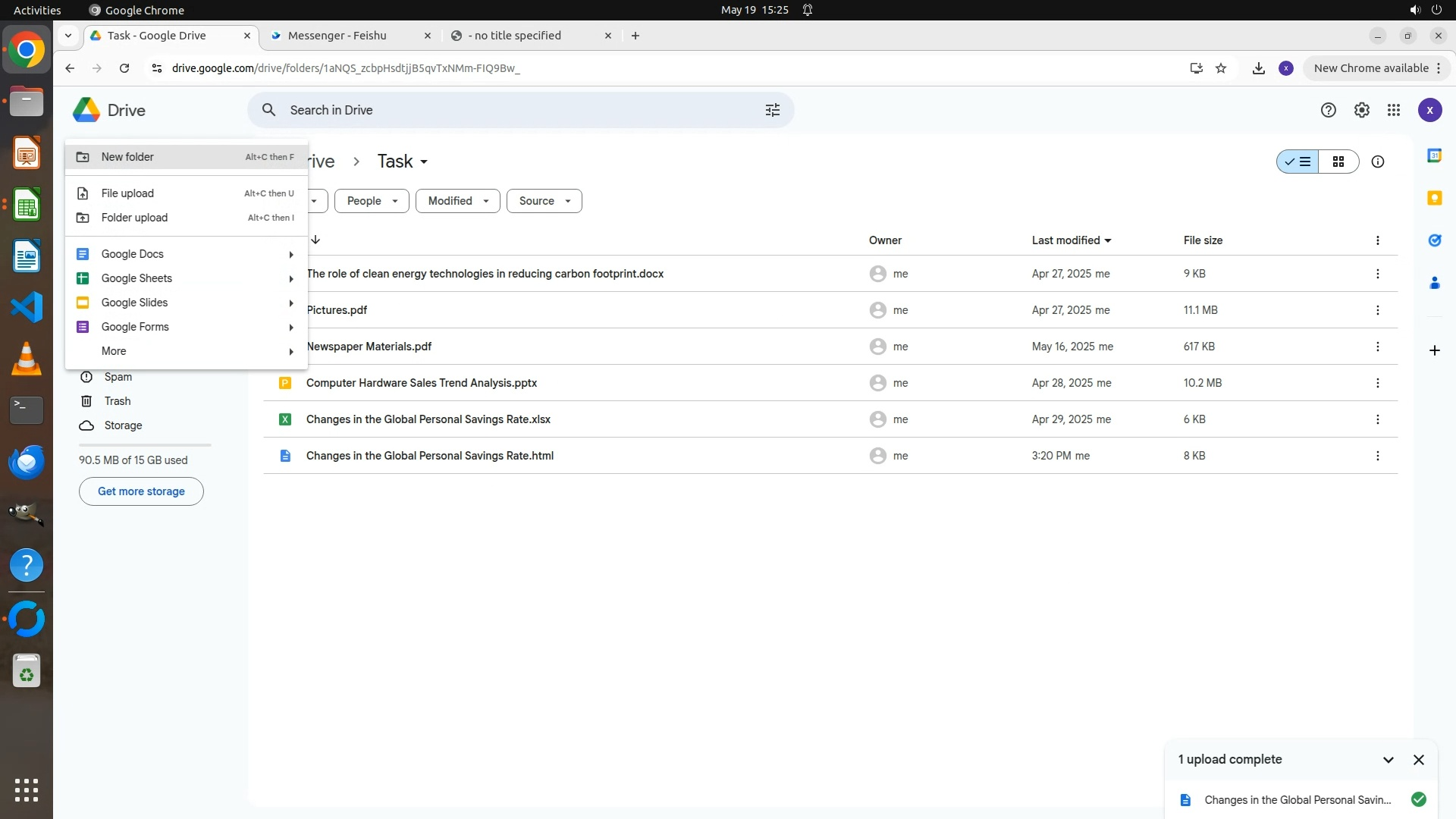Click the Support help icon
Viewport: 1456px width, 819px height.
1328,110
